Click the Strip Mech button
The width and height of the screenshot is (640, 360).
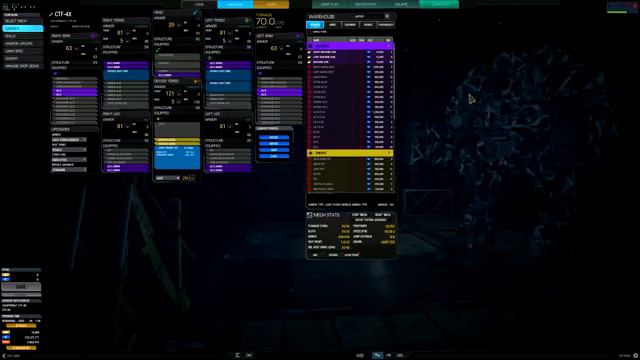tap(360, 215)
